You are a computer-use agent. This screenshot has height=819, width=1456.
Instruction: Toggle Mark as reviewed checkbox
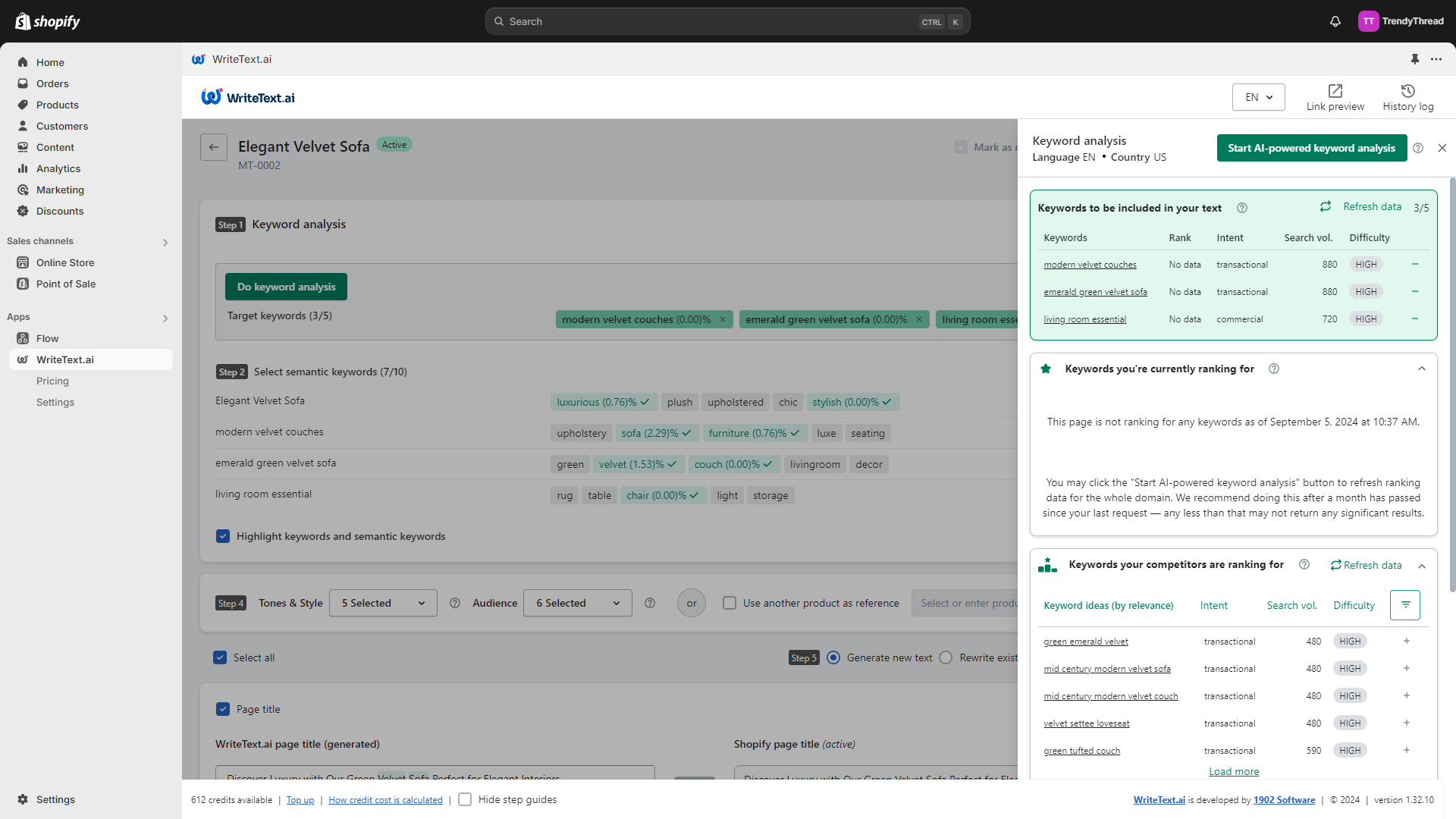961,147
